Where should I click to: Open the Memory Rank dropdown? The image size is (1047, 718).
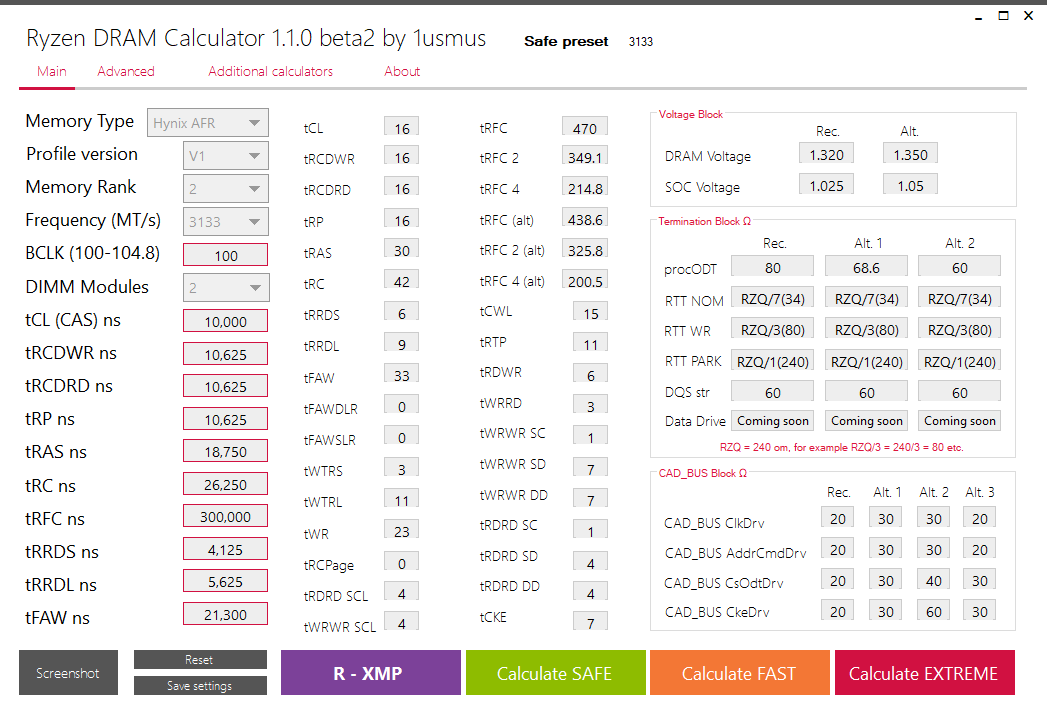tap(226, 189)
